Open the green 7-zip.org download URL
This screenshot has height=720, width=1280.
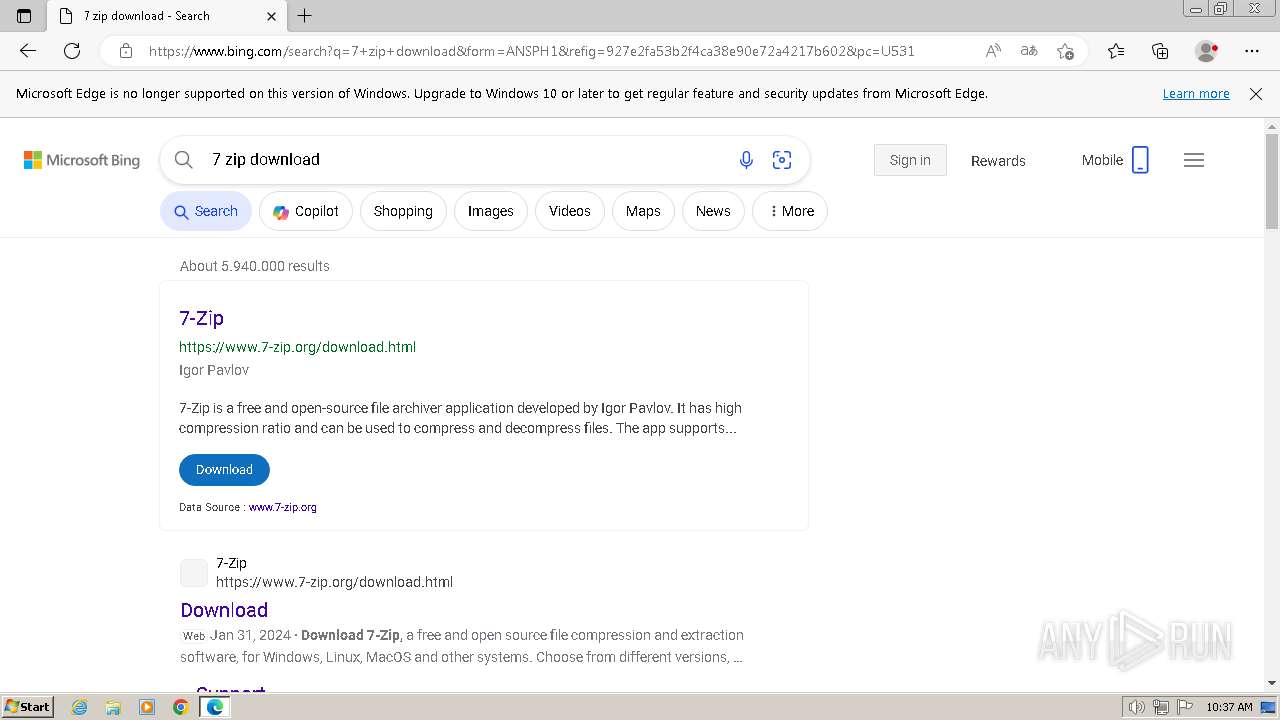click(x=297, y=347)
